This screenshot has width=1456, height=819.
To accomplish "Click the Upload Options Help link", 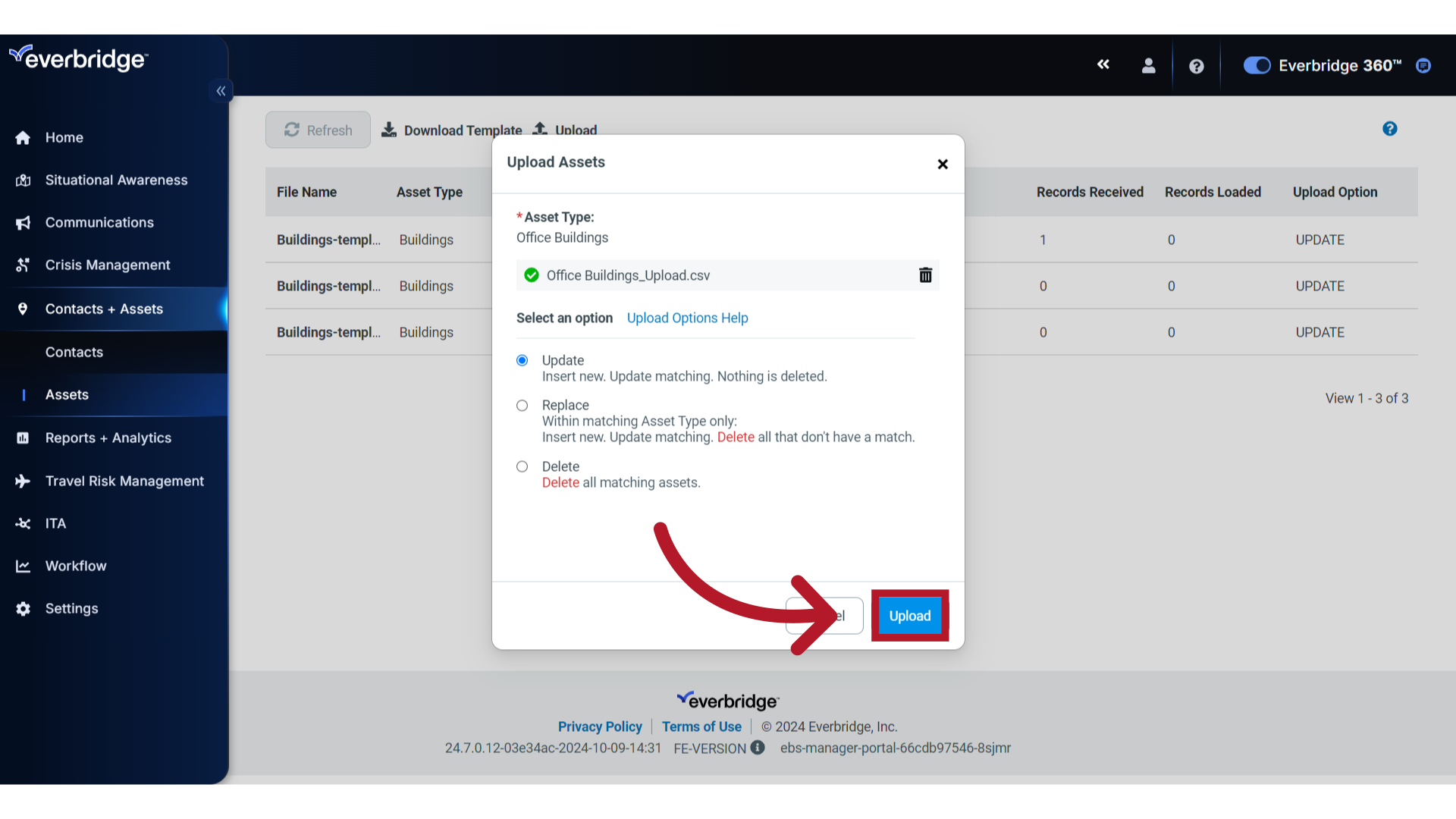I will [x=687, y=318].
